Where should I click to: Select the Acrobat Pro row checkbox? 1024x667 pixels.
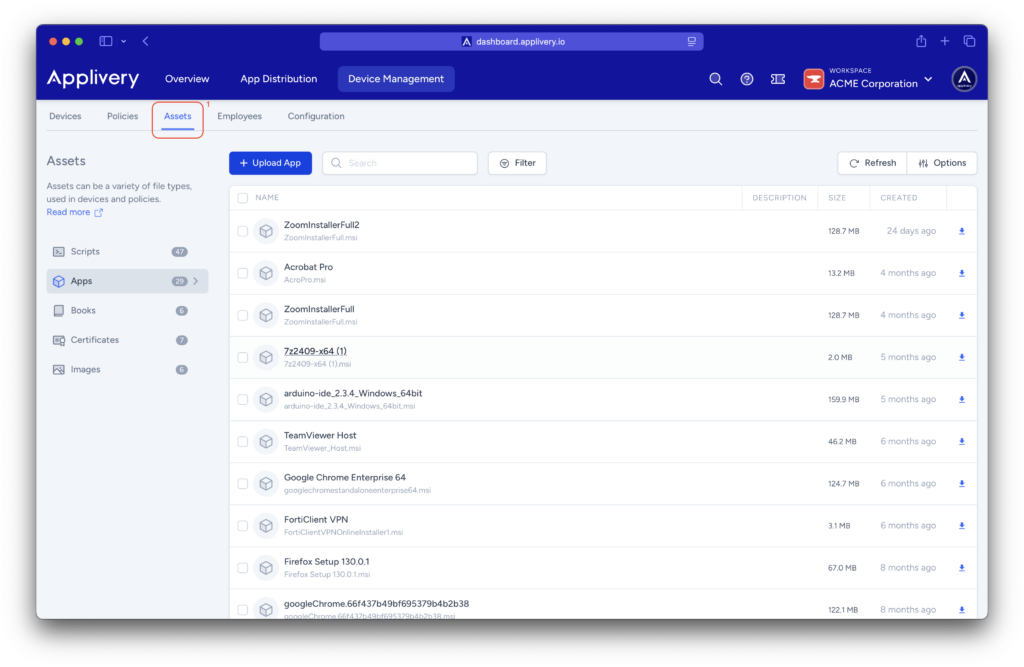tap(243, 273)
